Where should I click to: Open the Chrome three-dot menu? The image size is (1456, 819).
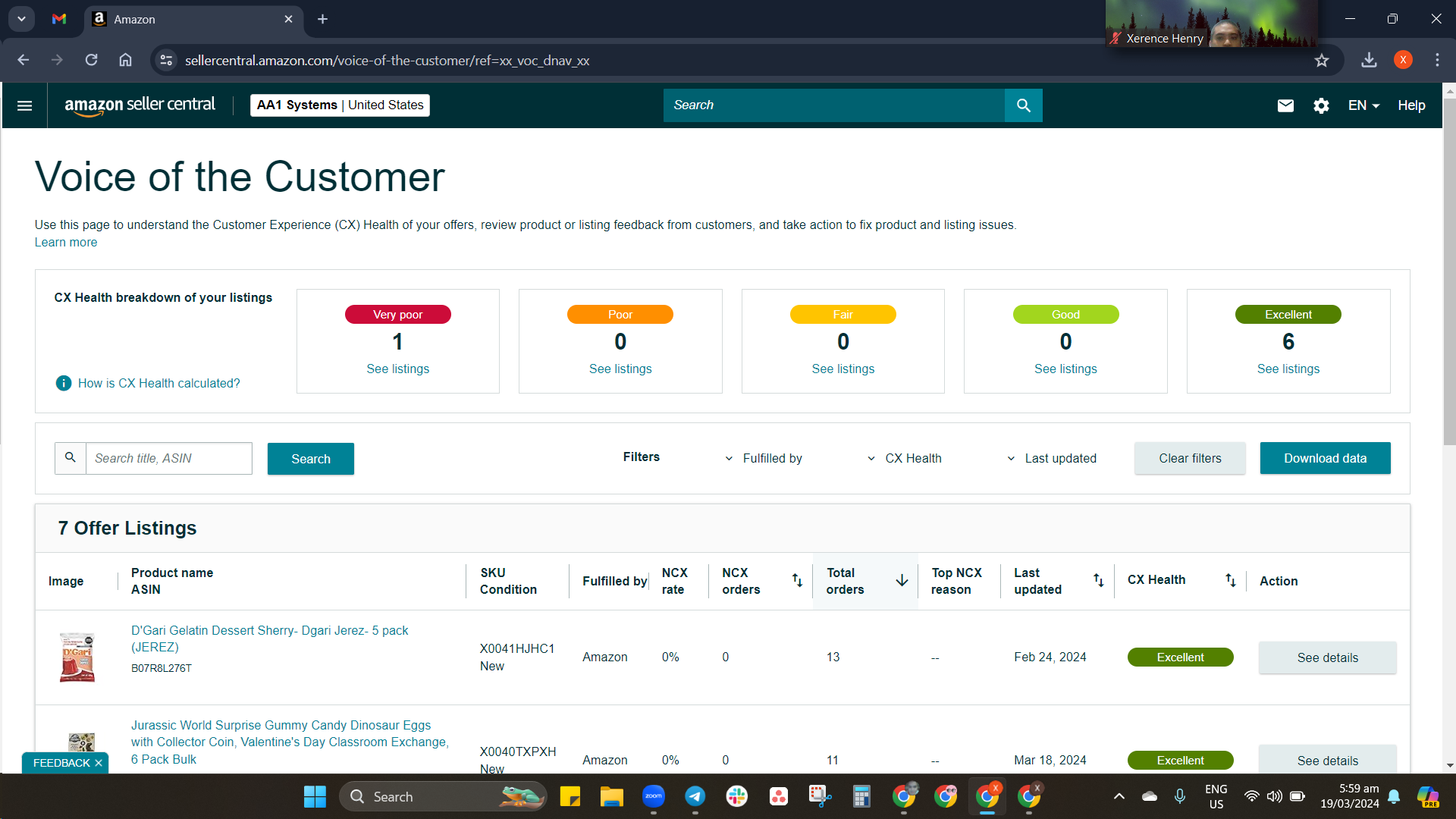[1437, 60]
